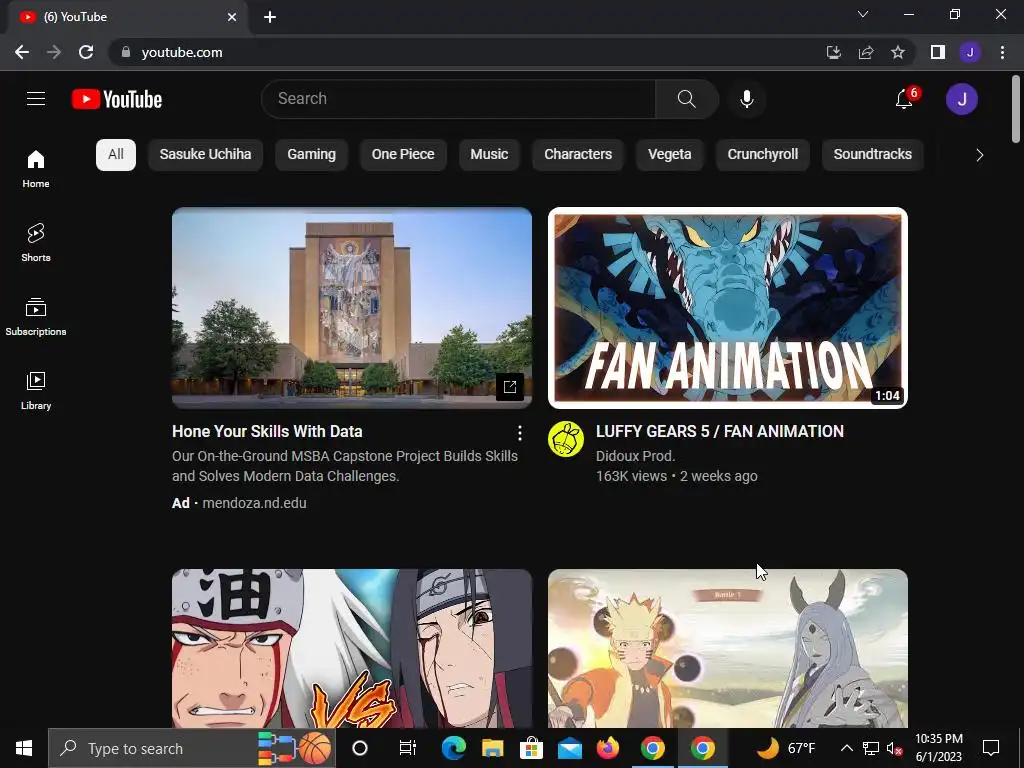Screen dimensions: 1024x768
Task: Select the Gaming chip
Action: tap(311, 155)
